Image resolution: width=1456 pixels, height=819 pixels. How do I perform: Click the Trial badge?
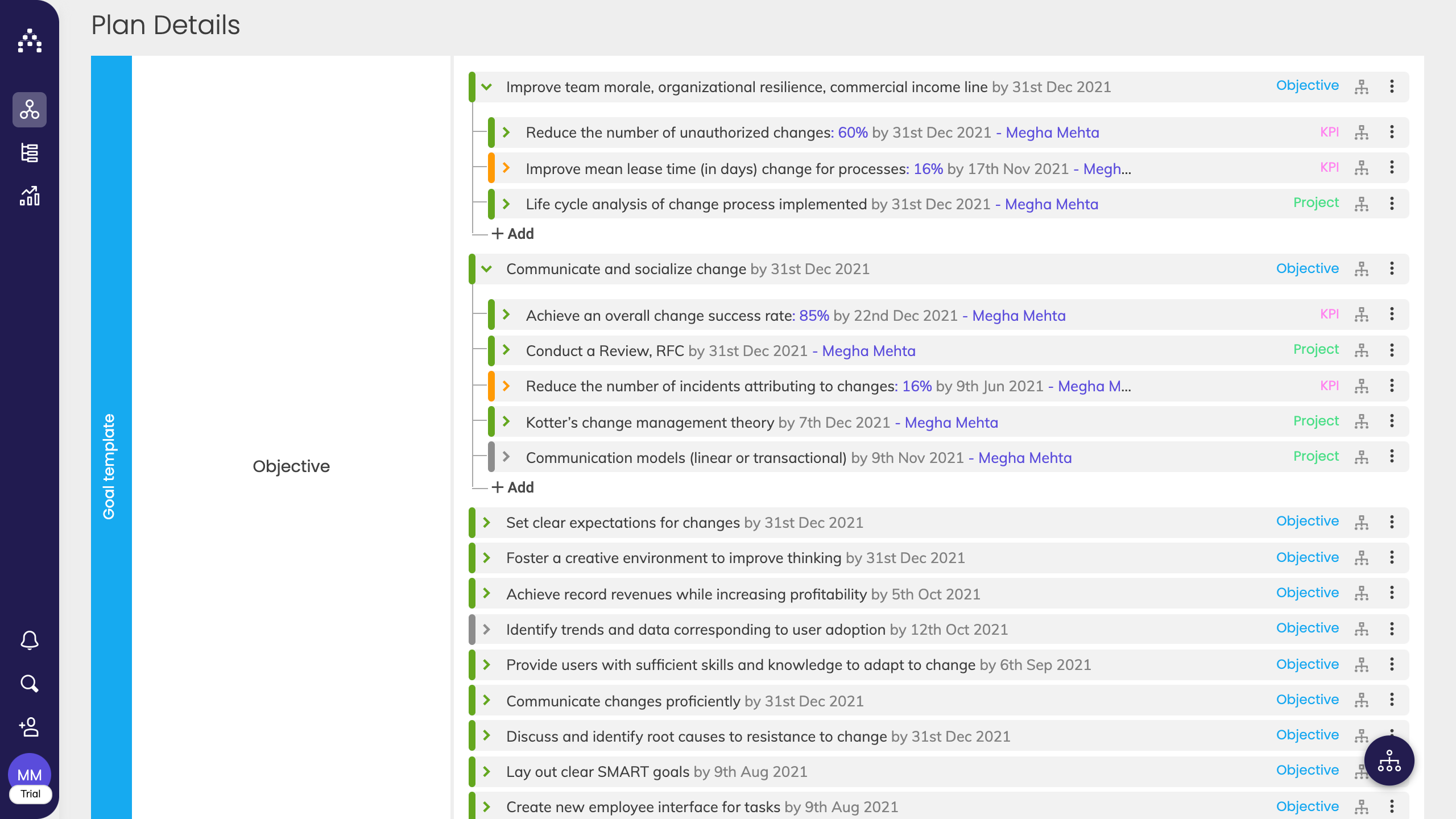tap(31, 794)
